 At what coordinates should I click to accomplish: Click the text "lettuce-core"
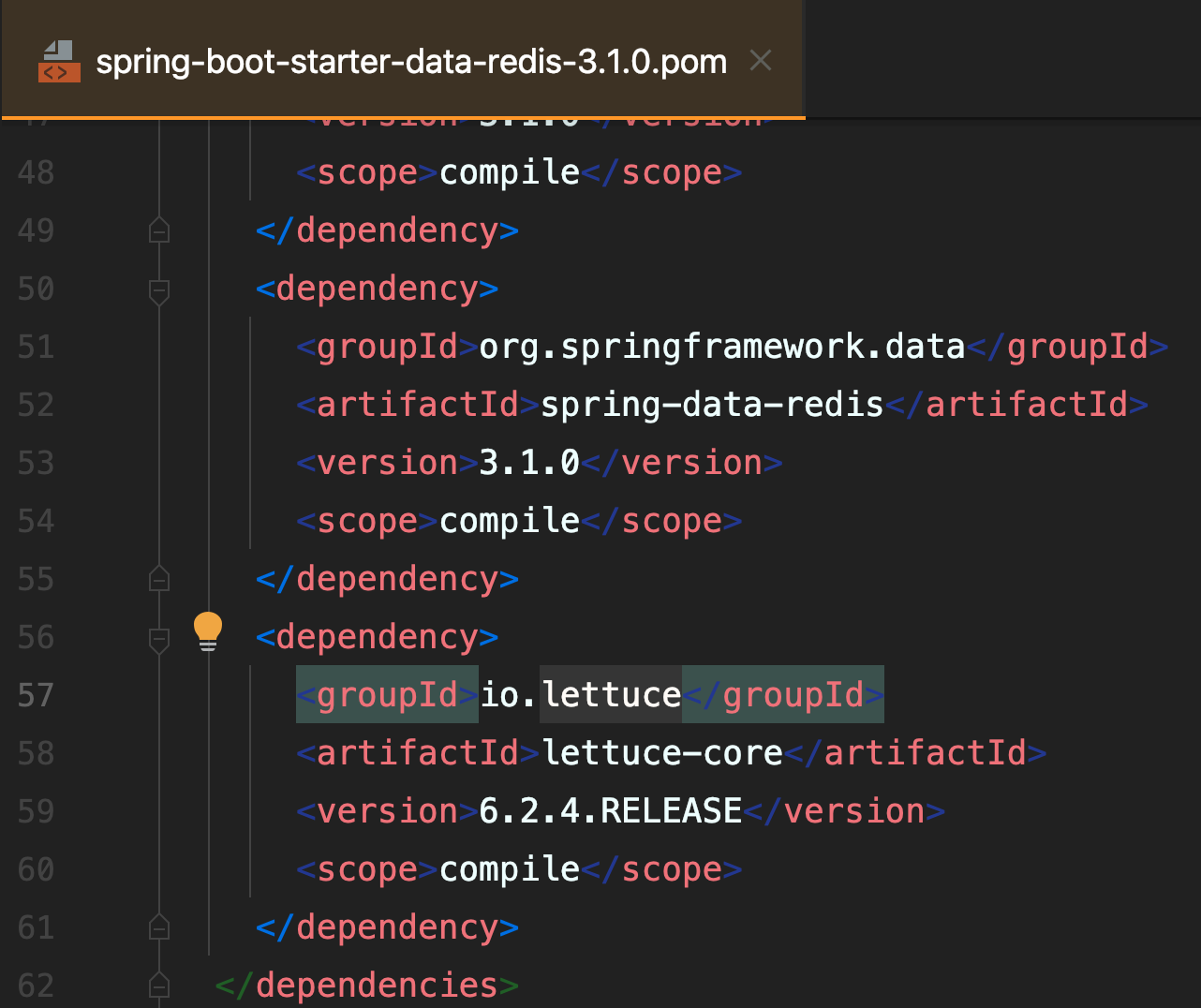[662, 753]
